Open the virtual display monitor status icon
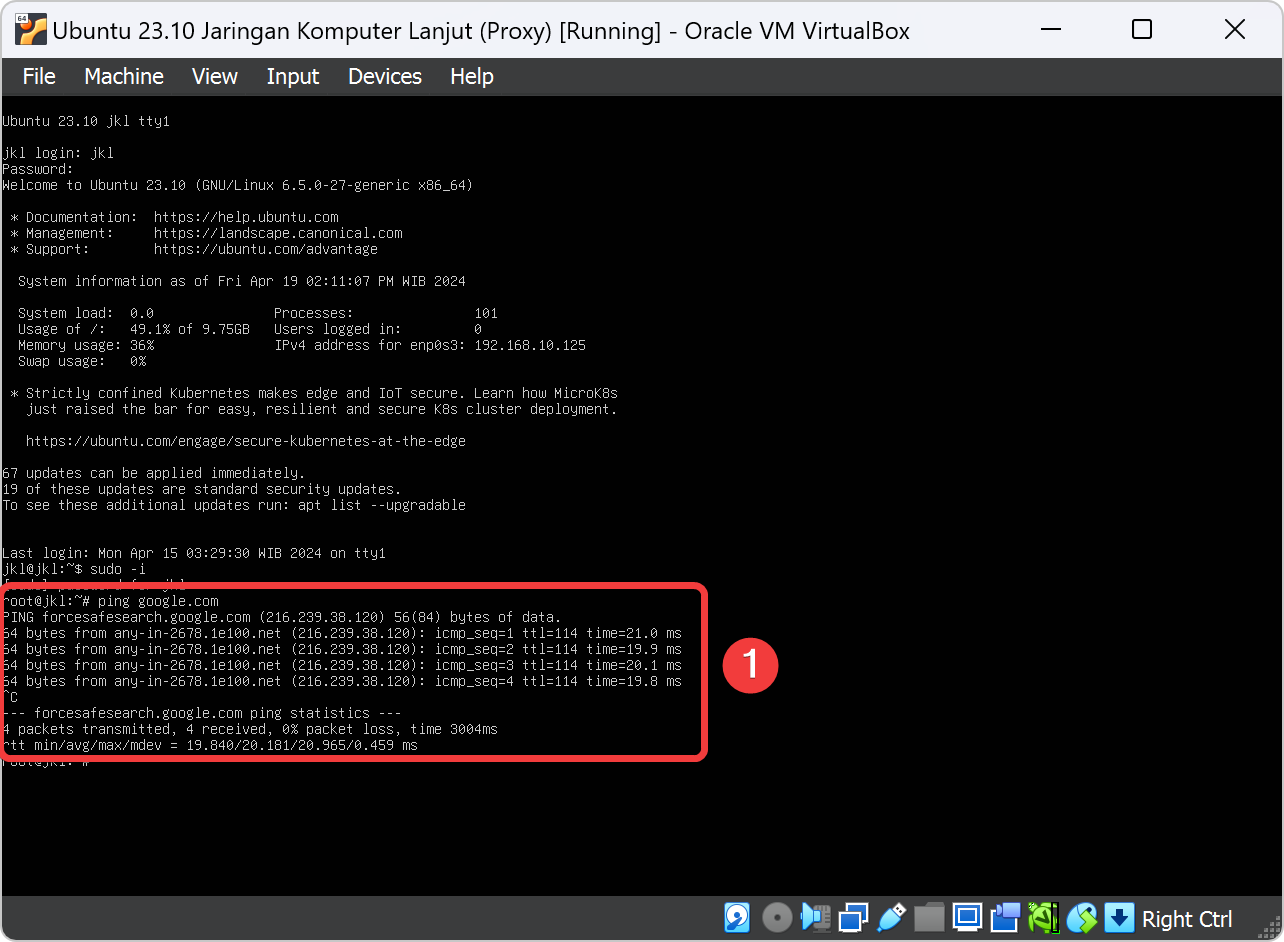The height and width of the screenshot is (942, 1284). [967, 917]
